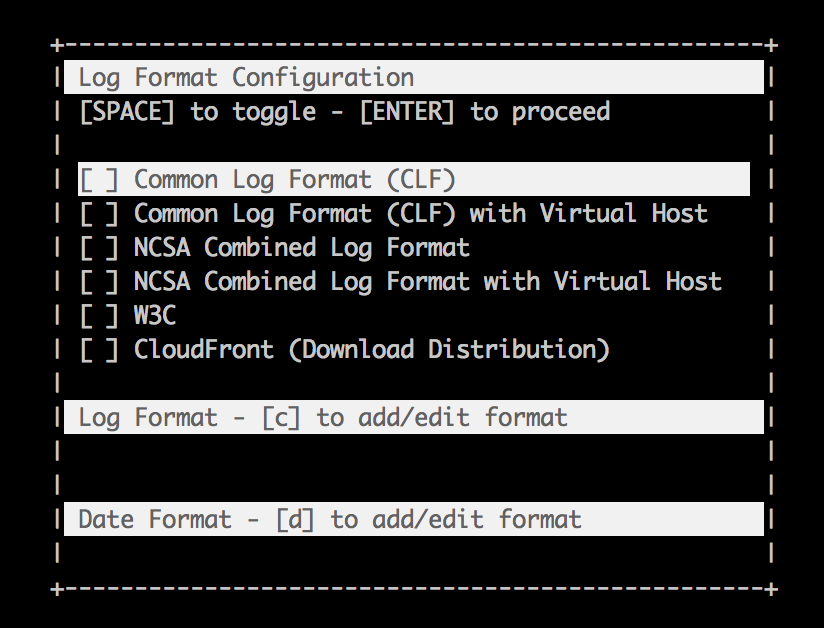Check NCSA Combined with Virtual Host box
Viewport: 824px width, 628px height.
coord(99,282)
